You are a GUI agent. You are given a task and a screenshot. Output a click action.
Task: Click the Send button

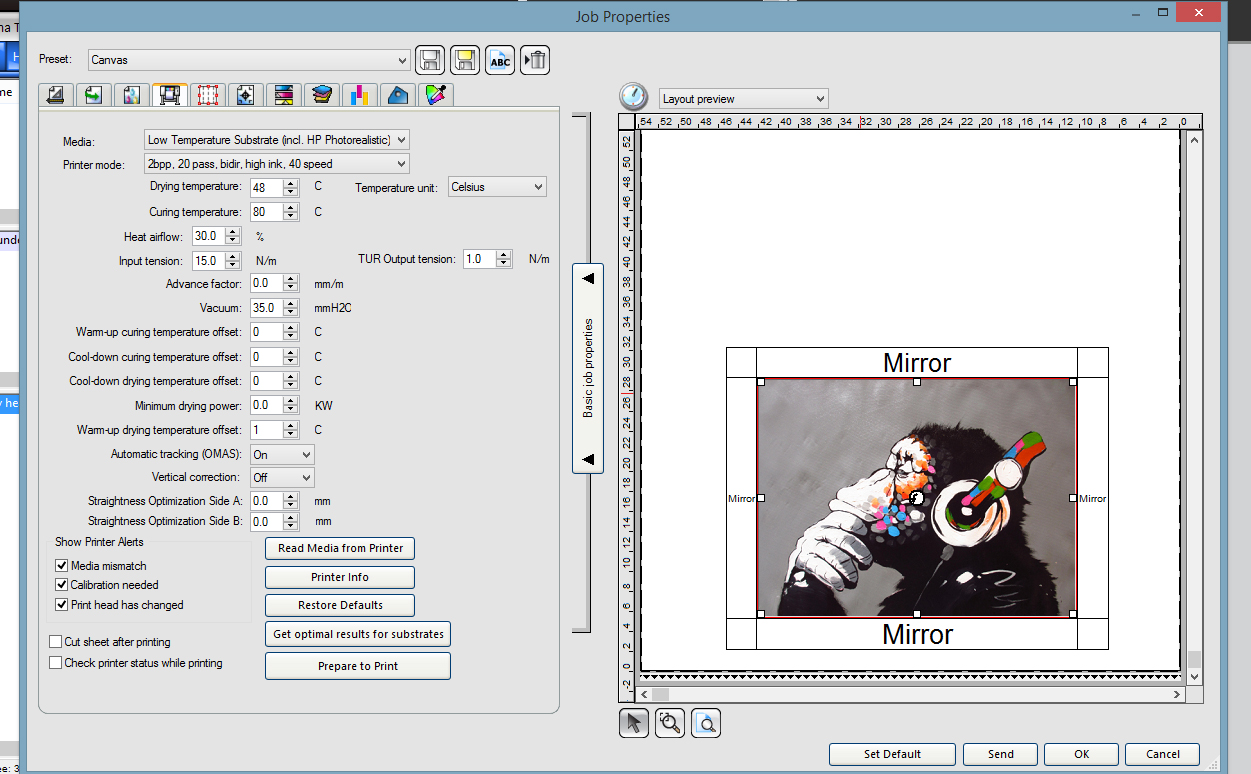tap(1000, 754)
